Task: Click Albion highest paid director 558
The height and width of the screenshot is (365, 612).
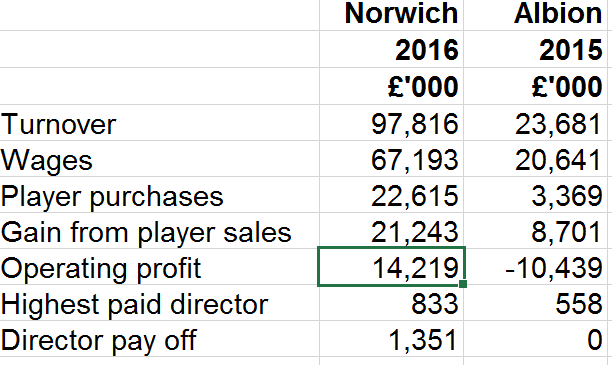Action: pyautogui.click(x=536, y=303)
